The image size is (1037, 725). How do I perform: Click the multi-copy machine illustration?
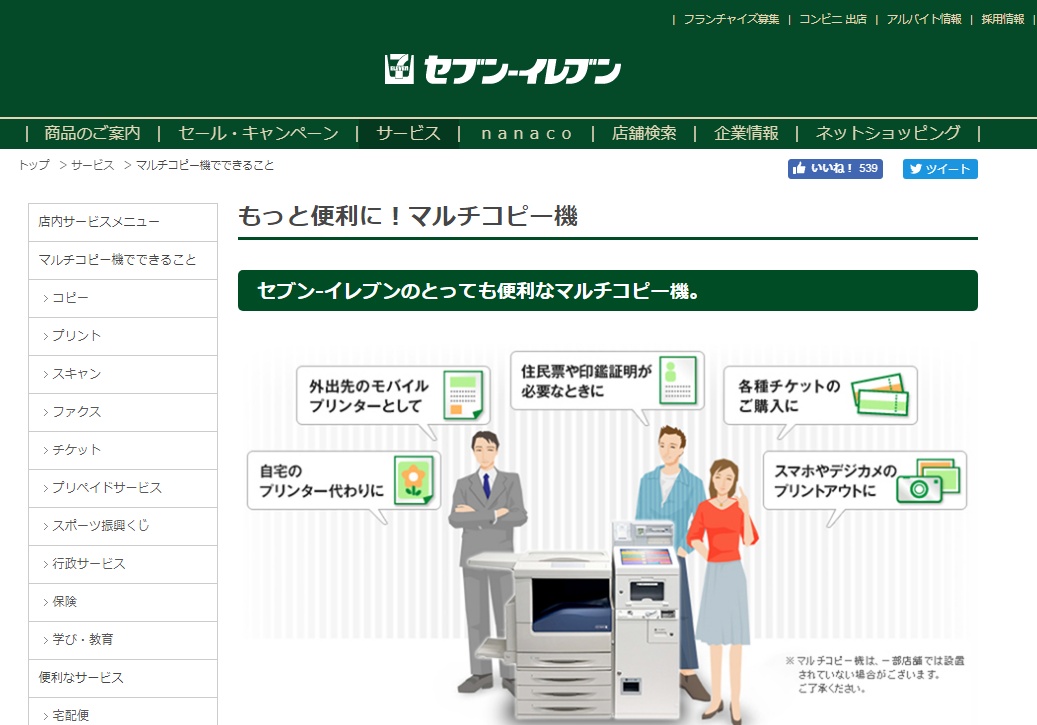[574, 622]
